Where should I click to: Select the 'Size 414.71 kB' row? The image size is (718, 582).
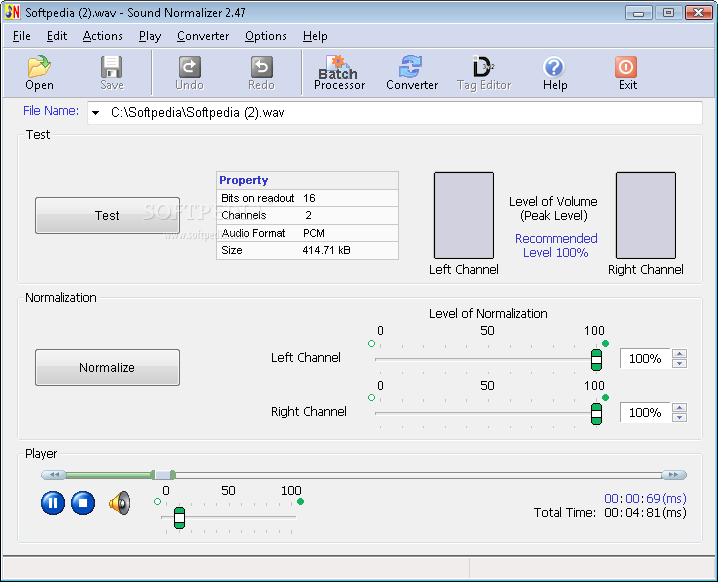click(x=307, y=250)
